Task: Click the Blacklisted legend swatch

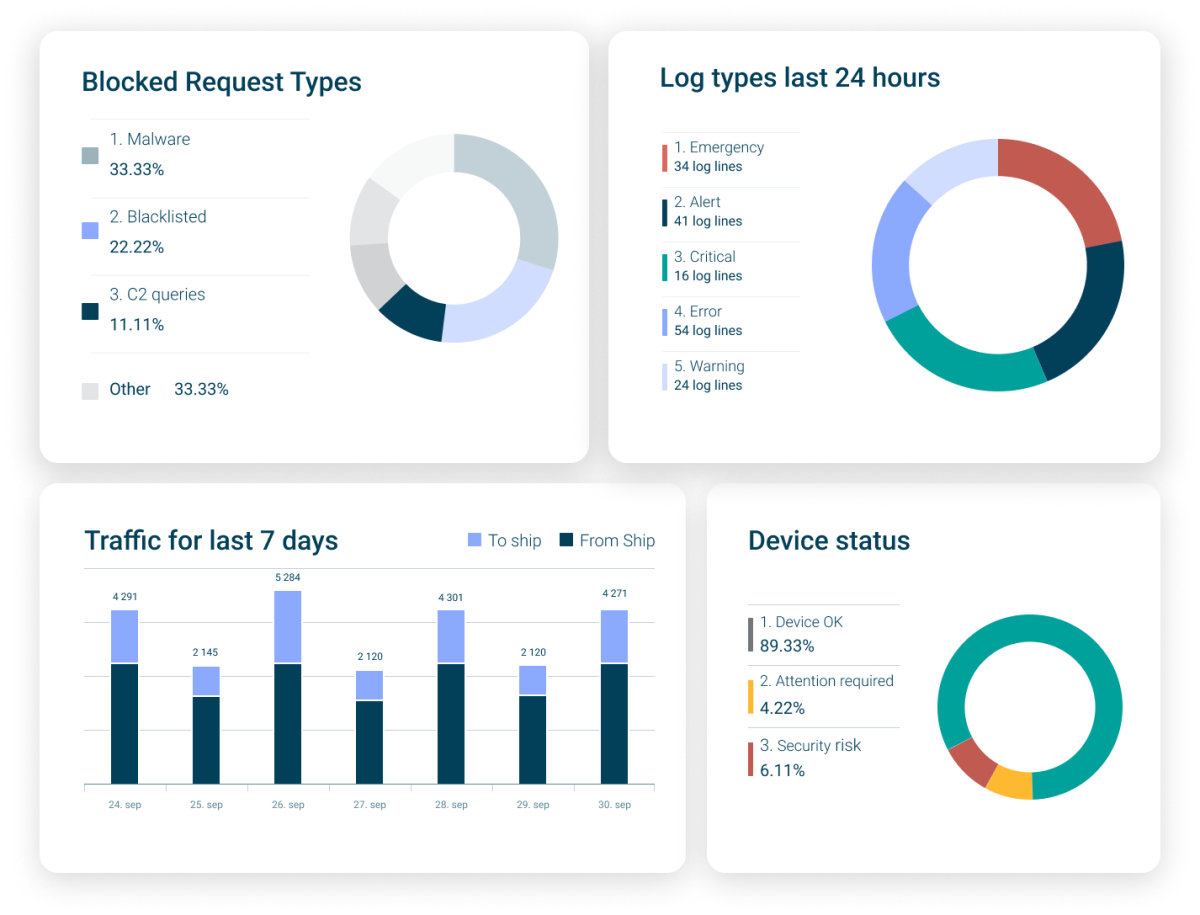Action: pos(90,231)
